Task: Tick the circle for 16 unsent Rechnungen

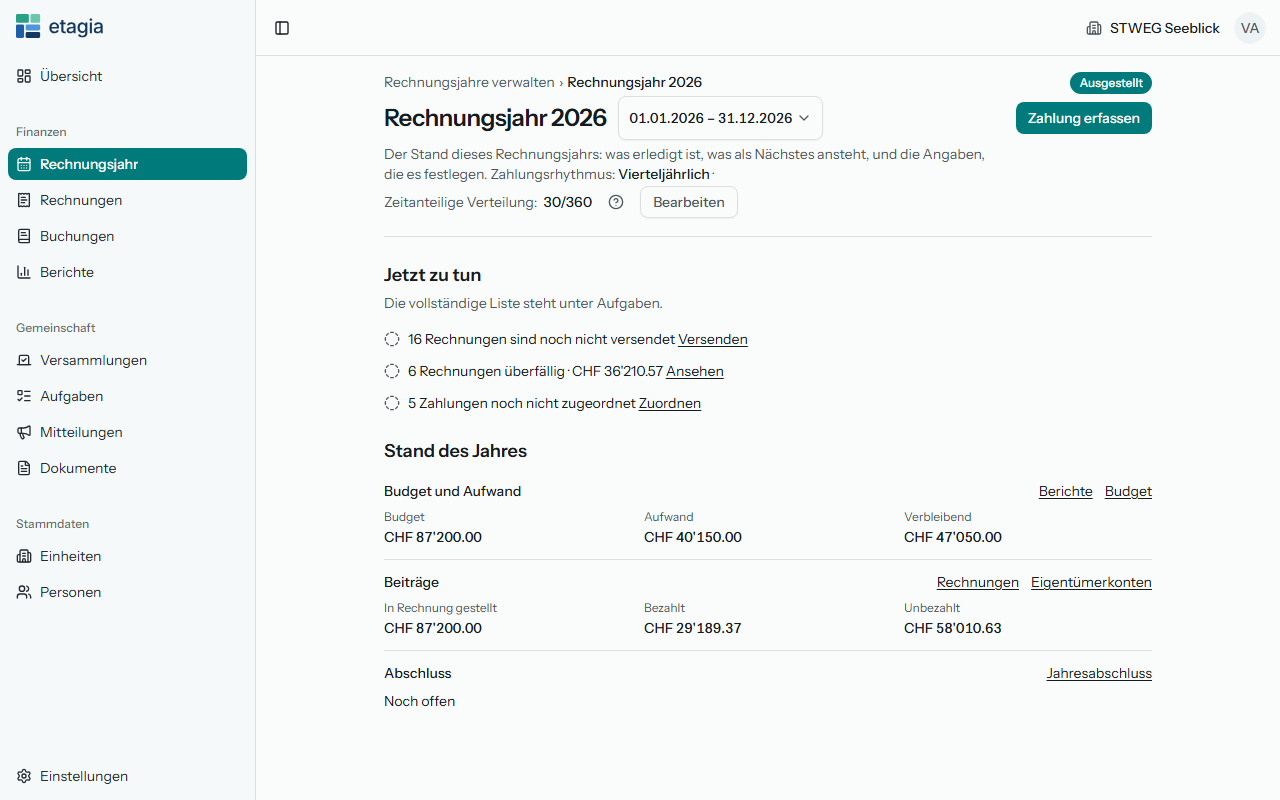Action: pyautogui.click(x=392, y=339)
